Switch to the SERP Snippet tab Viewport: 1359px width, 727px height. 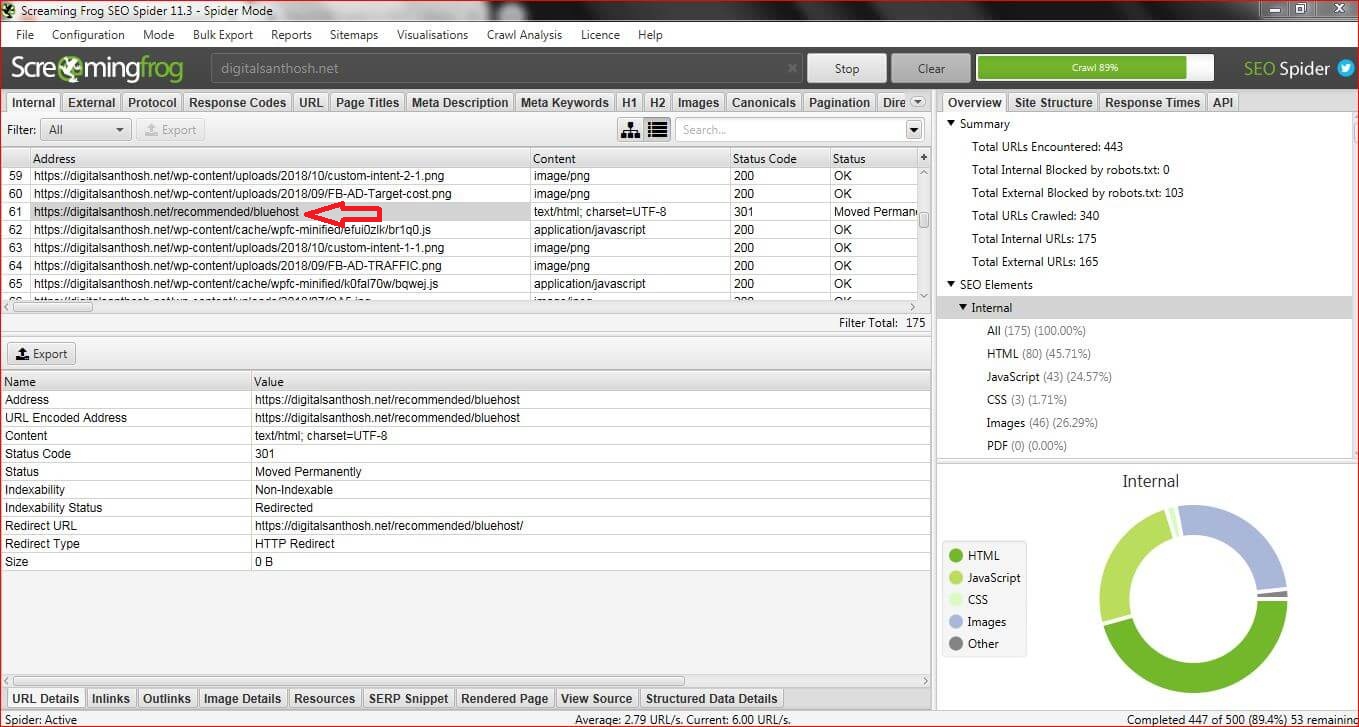pos(408,698)
